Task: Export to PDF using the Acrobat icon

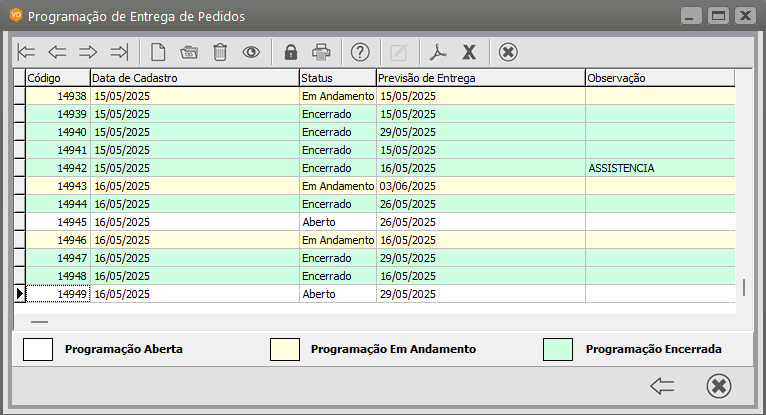Action: (x=437, y=52)
